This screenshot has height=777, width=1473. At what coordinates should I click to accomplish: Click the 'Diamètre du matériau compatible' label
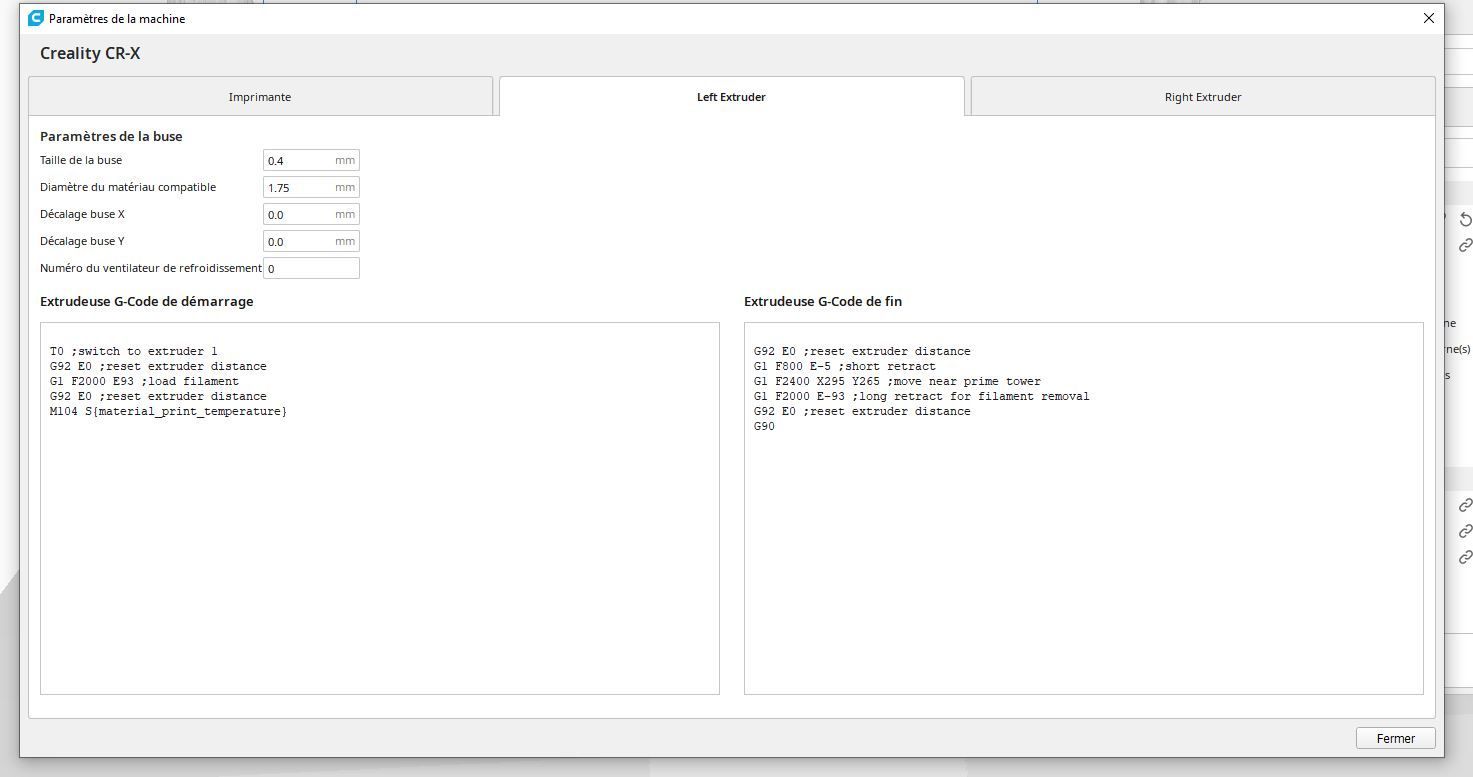click(128, 187)
